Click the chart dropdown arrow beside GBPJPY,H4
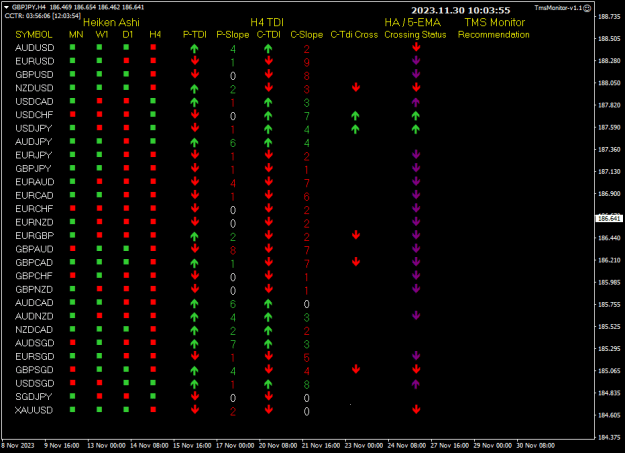This screenshot has height=453, width=625. click(x=6, y=7)
